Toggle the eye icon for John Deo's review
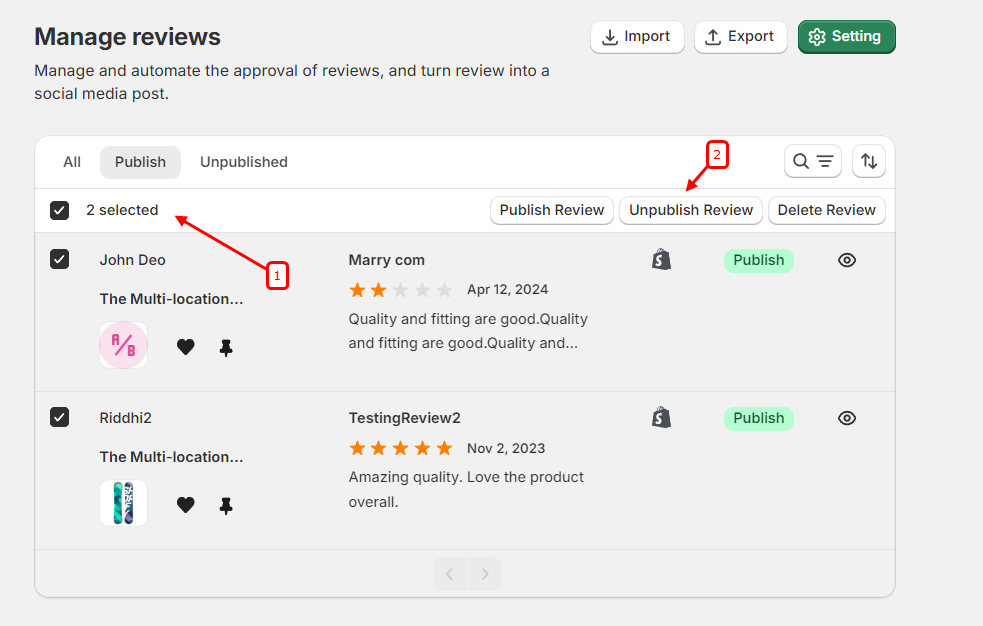The height and width of the screenshot is (626, 983). pyautogui.click(x=847, y=260)
